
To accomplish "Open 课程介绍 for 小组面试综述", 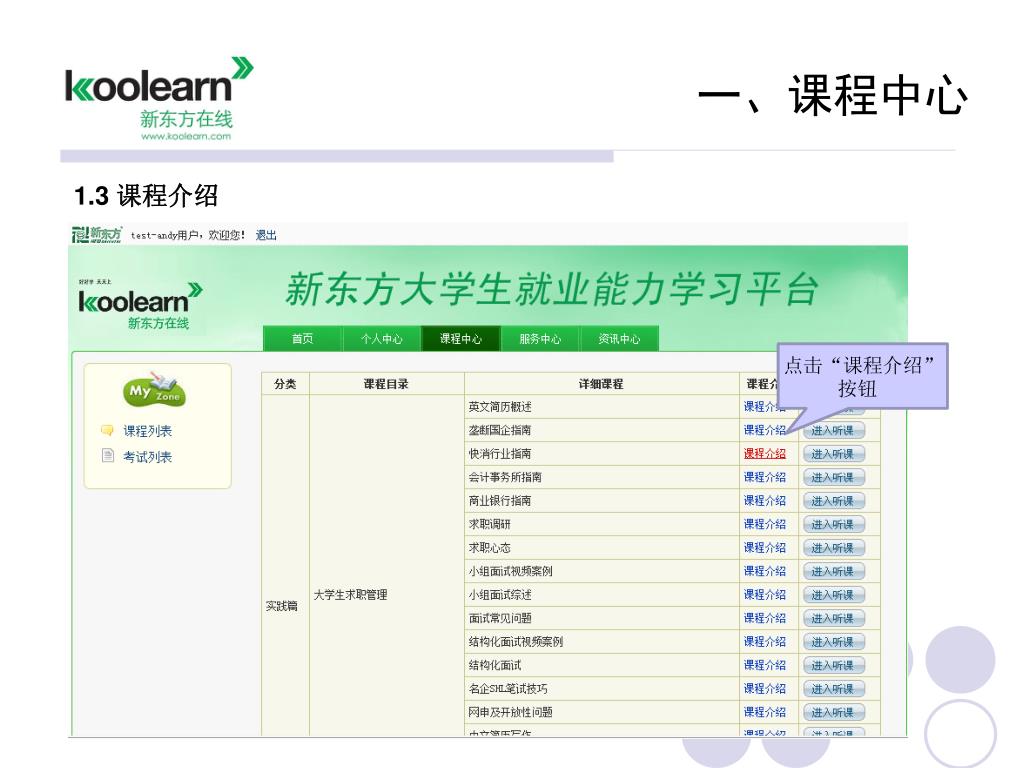I will [764, 595].
